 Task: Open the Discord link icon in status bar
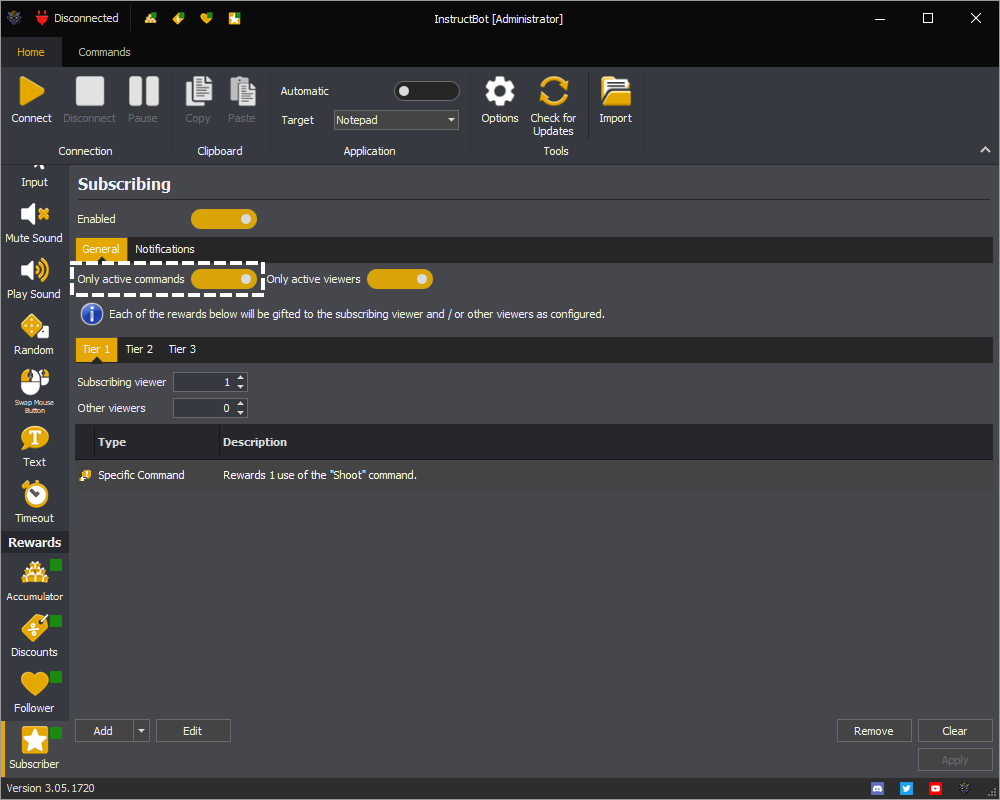tap(878, 789)
